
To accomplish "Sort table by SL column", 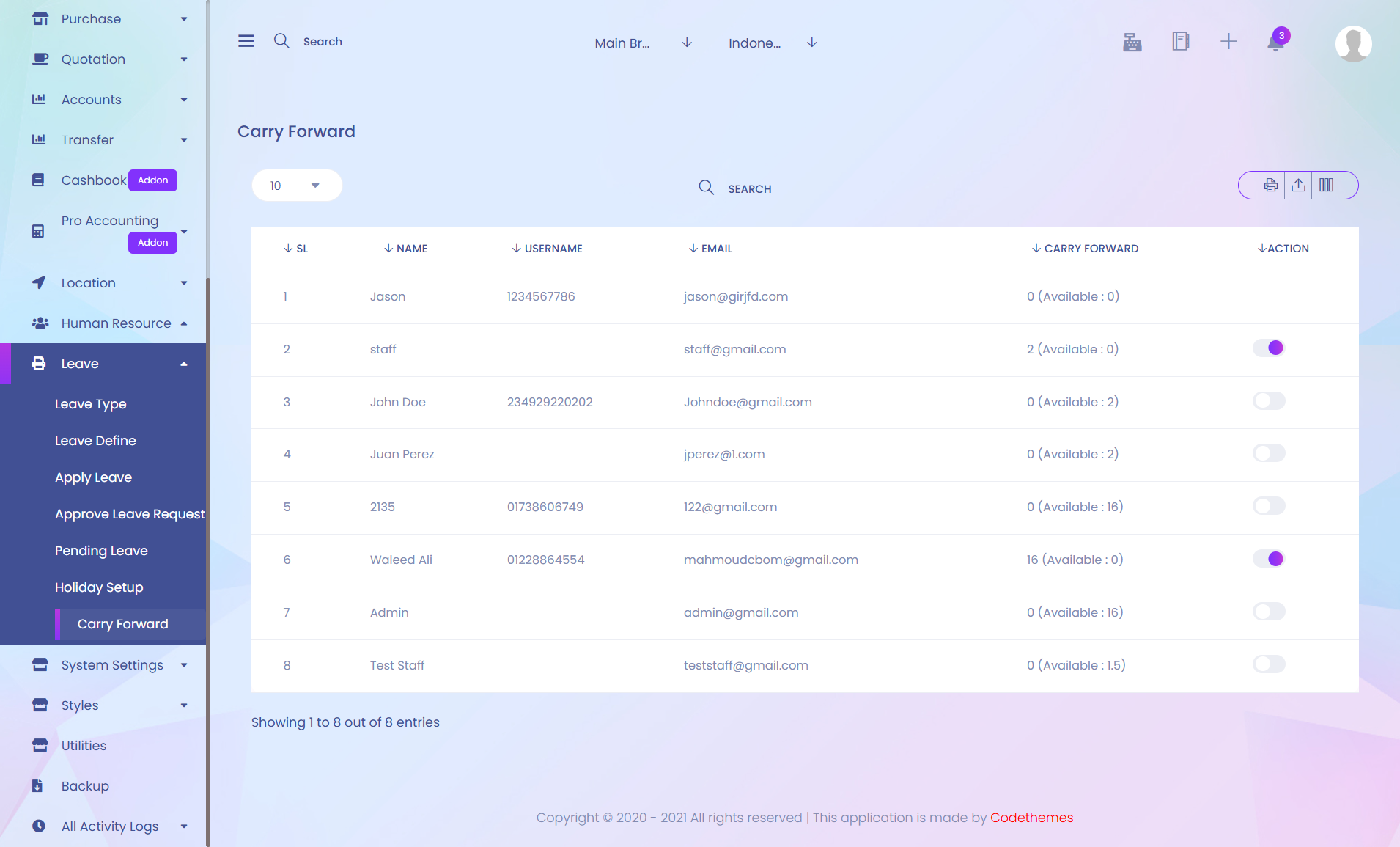I will [x=296, y=249].
